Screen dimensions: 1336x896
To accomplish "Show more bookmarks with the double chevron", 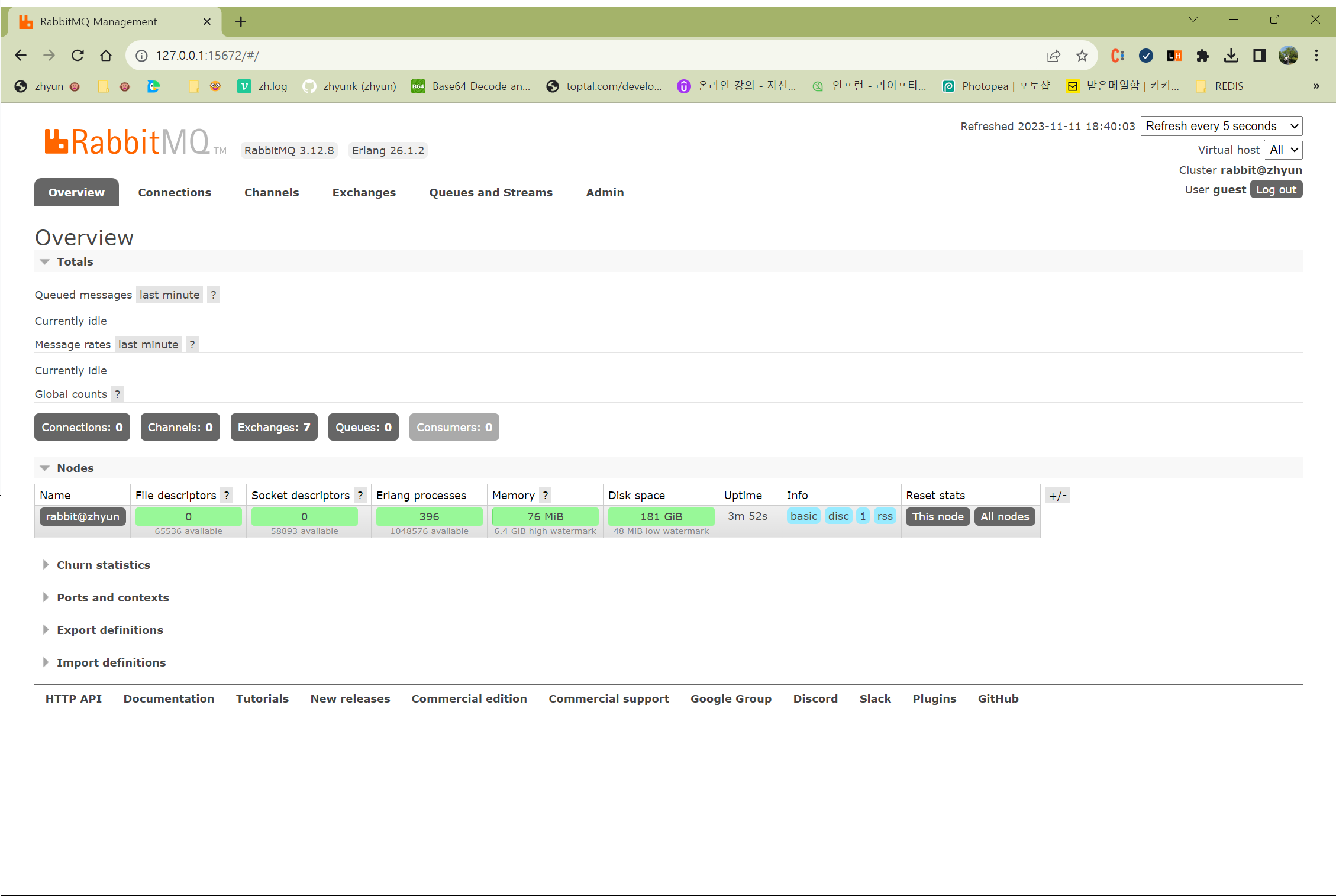I will (1316, 86).
